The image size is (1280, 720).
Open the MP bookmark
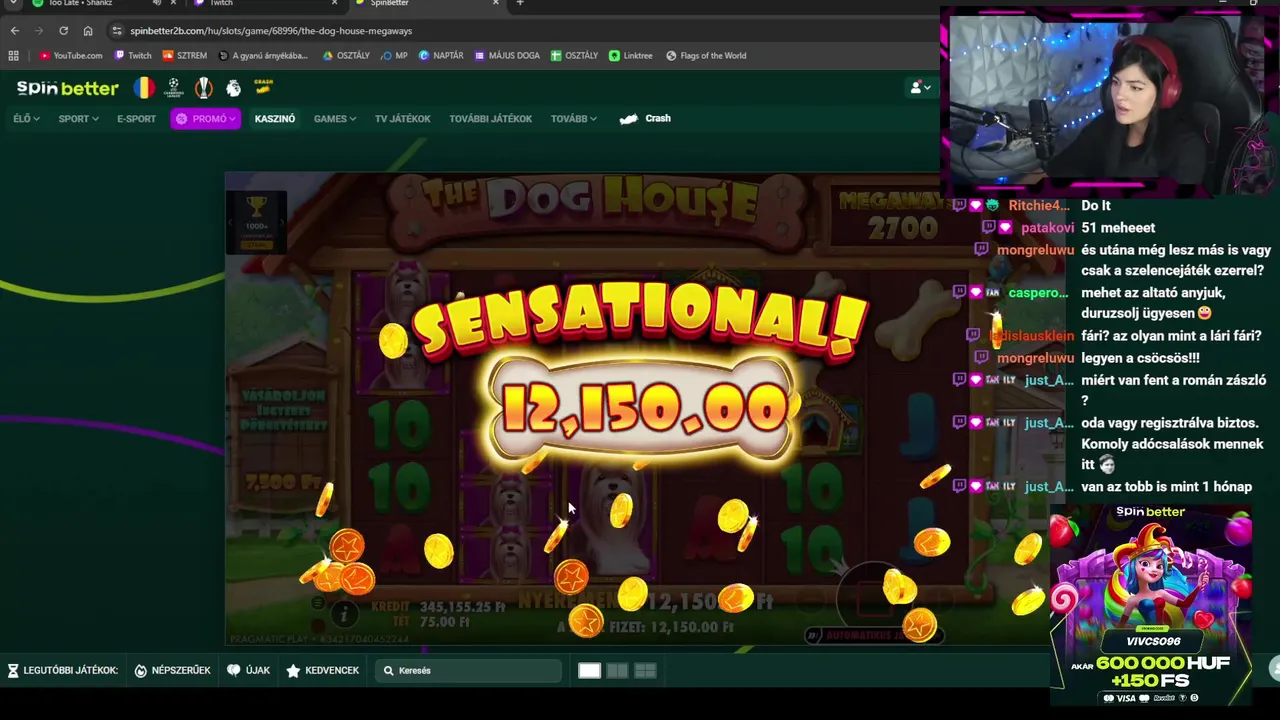(394, 56)
